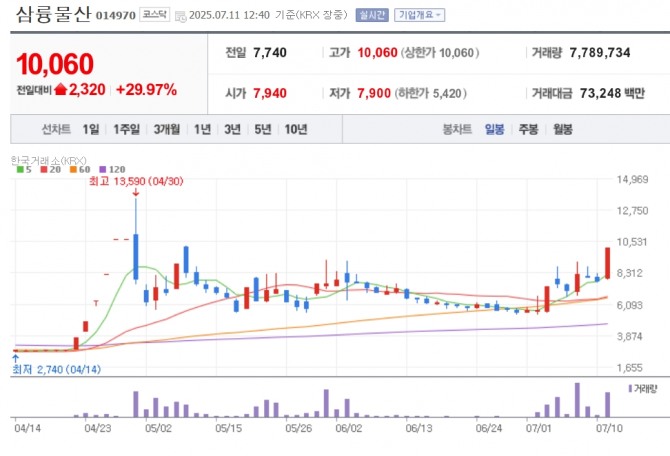This screenshot has width=670, height=456.
Task: Click the 거래량 value 7,789,734
Action: coord(599,53)
